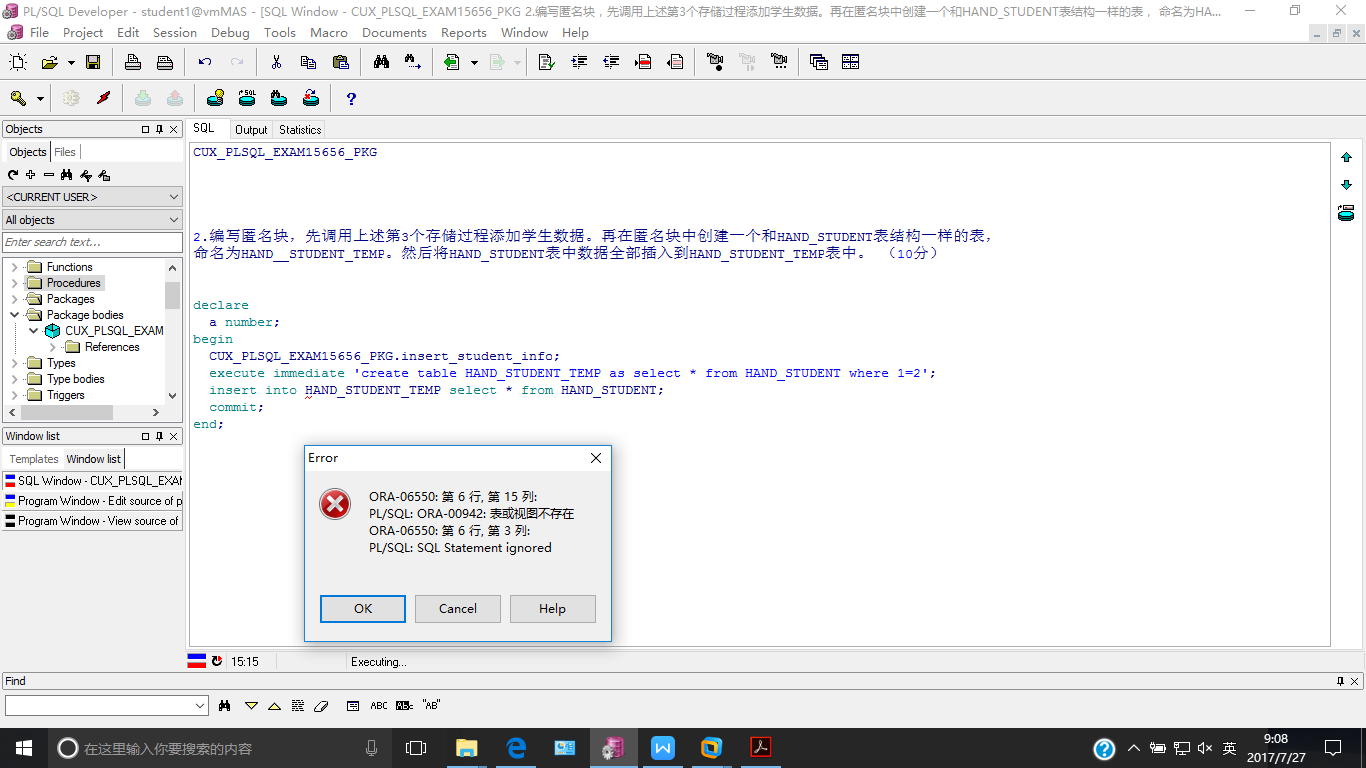Click the Uncomment selection icon
1366x768 pixels.
tap(675, 62)
